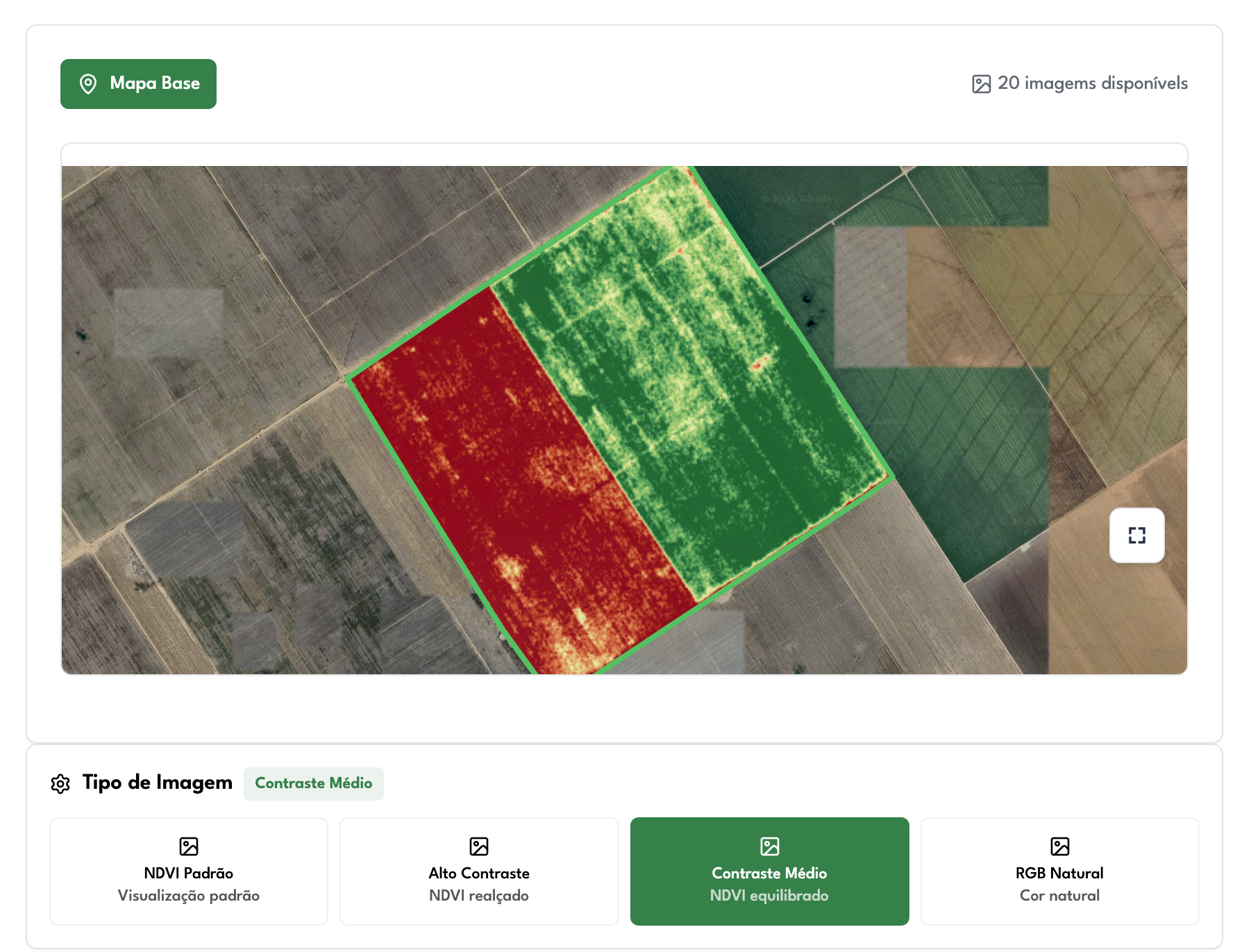Click the picture icon above NDVI Padrão
This screenshot has height=952, width=1235.
[x=189, y=846]
